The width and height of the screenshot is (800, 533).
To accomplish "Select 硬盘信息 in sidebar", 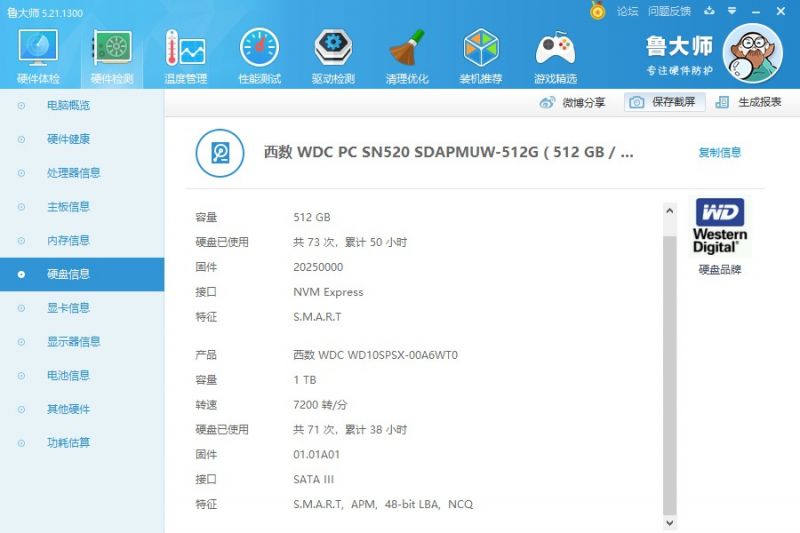I will [82, 274].
